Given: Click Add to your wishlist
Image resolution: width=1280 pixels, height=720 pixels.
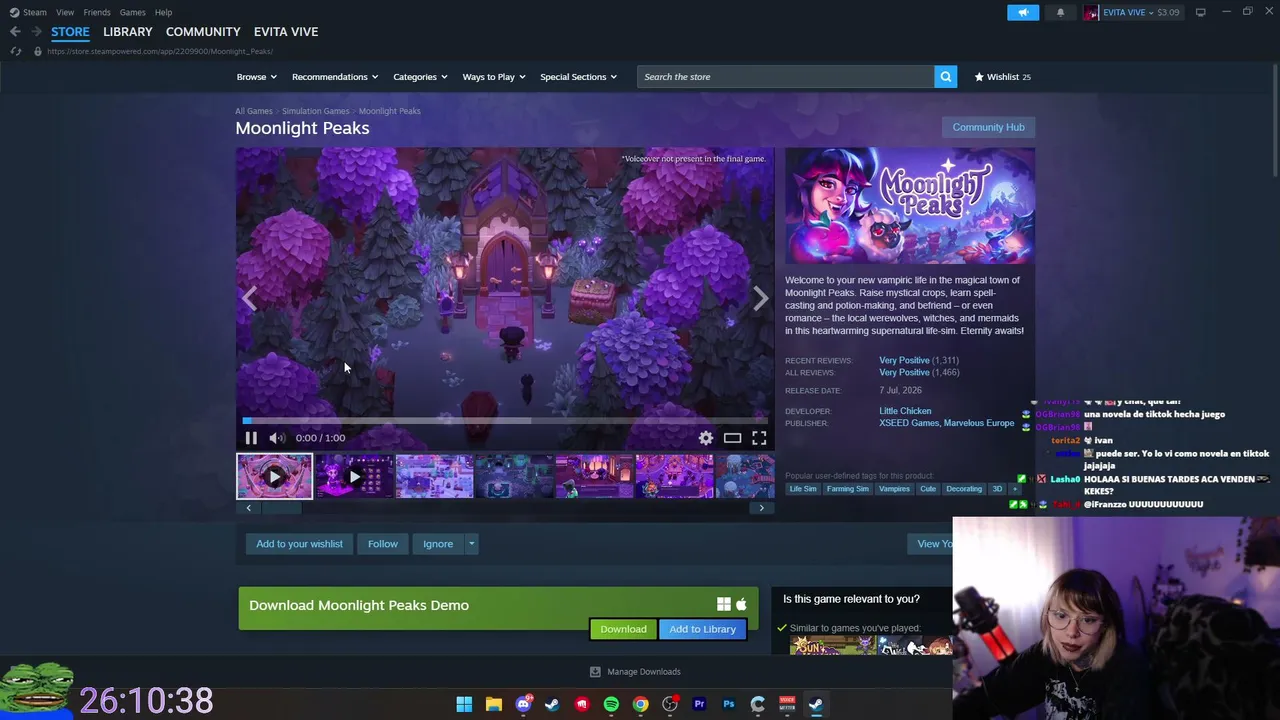Looking at the screenshot, I should click(299, 544).
